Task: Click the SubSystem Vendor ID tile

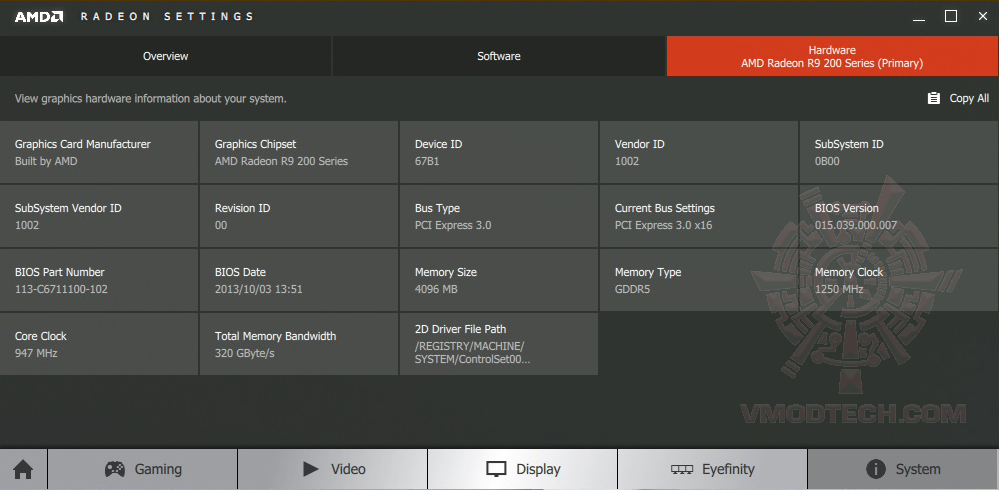Action: click(x=99, y=216)
